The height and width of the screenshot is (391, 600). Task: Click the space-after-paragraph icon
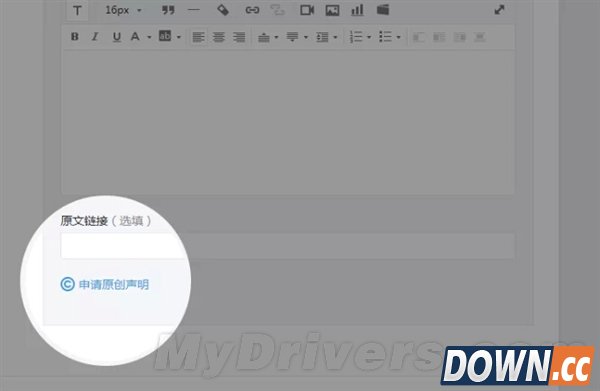pos(292,37)
